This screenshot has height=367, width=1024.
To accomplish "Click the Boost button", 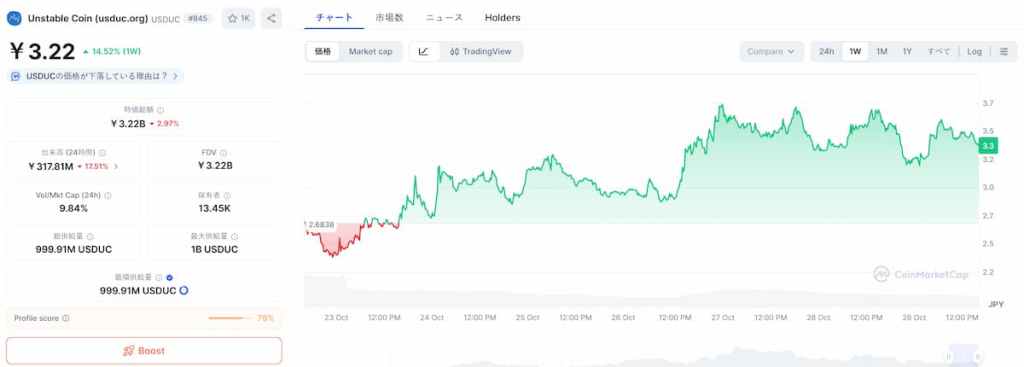I will pyautogui.click(x=144, y=351).
